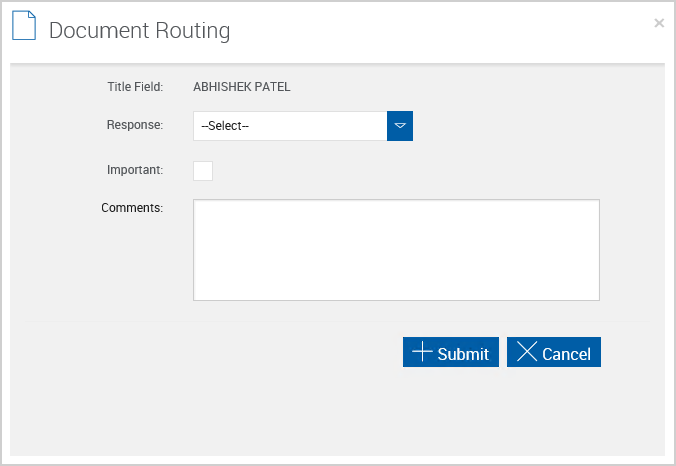Click the X icon on Cancel button
The image size is (676, 466).
click(527, 352)
